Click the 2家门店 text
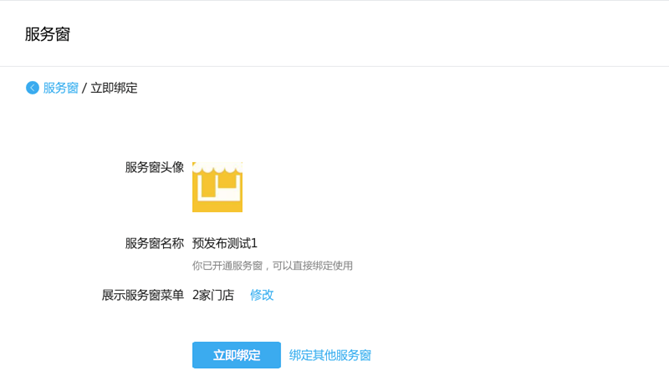The width and height of the screenshot is (669, 386). pyautogui.click(x=213, y=295)
